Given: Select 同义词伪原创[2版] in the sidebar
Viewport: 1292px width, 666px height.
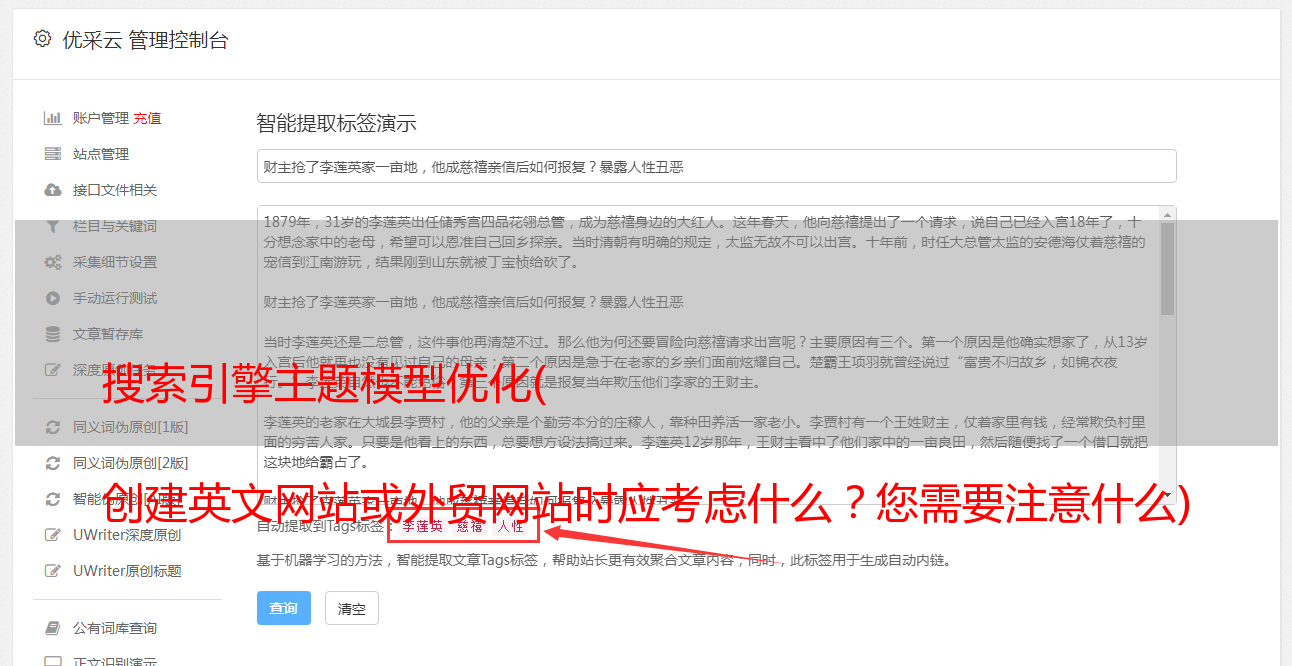Looking at the screenshot, I should coord(131,463).
